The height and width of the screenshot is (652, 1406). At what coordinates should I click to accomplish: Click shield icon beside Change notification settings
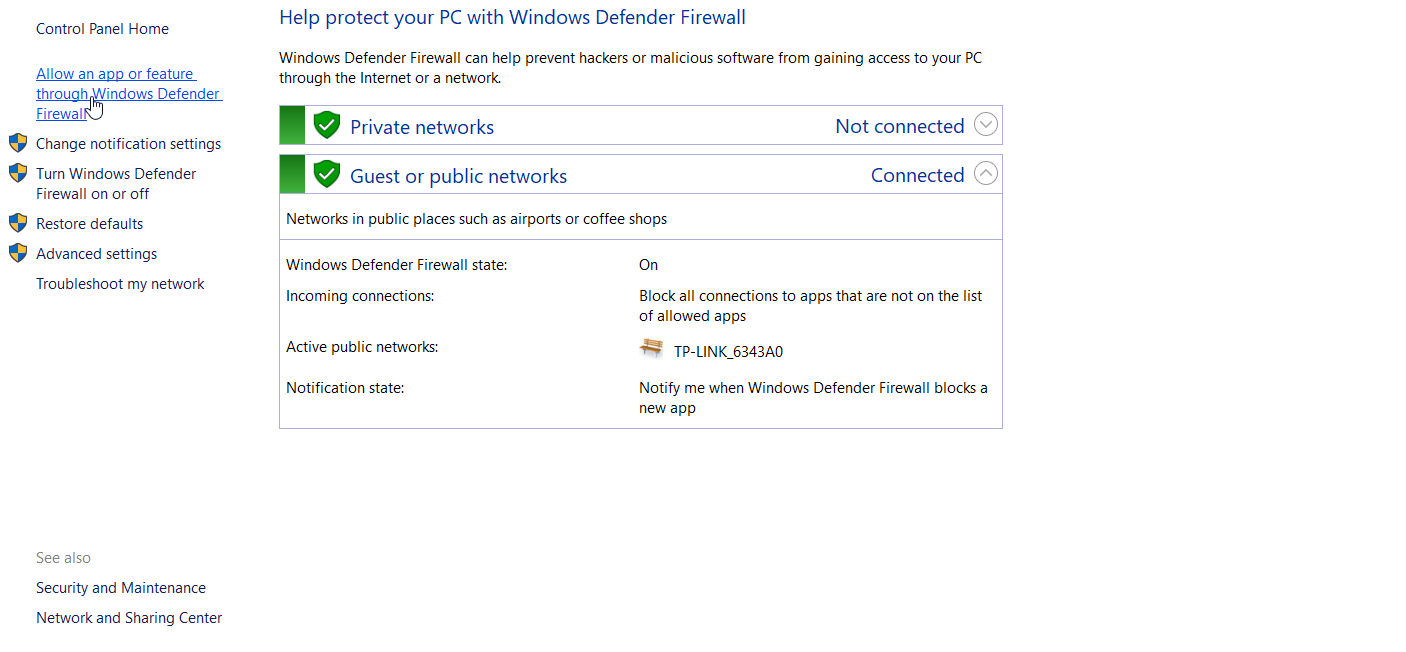[x=18, y=143]
